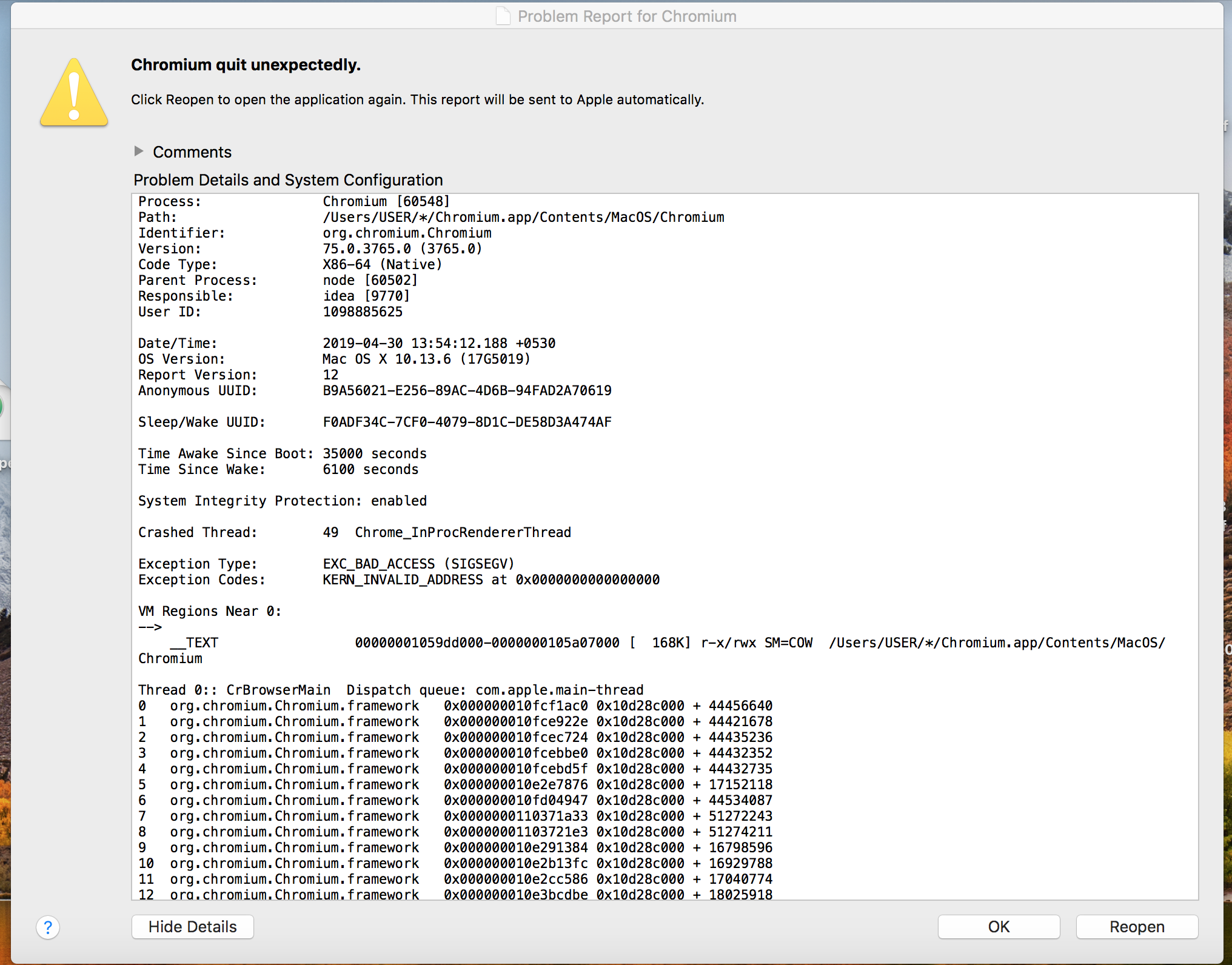Click Reopen to relaunch Chromium
This screenshot has width=1232, height=965.
[x=1137, y=927]
